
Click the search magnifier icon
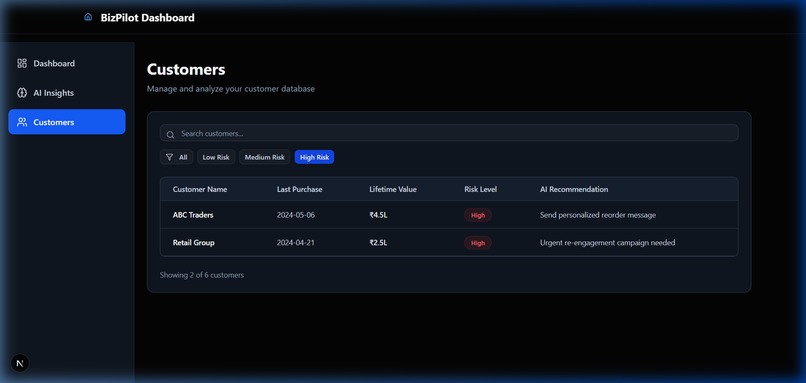(x=170, y=135)
